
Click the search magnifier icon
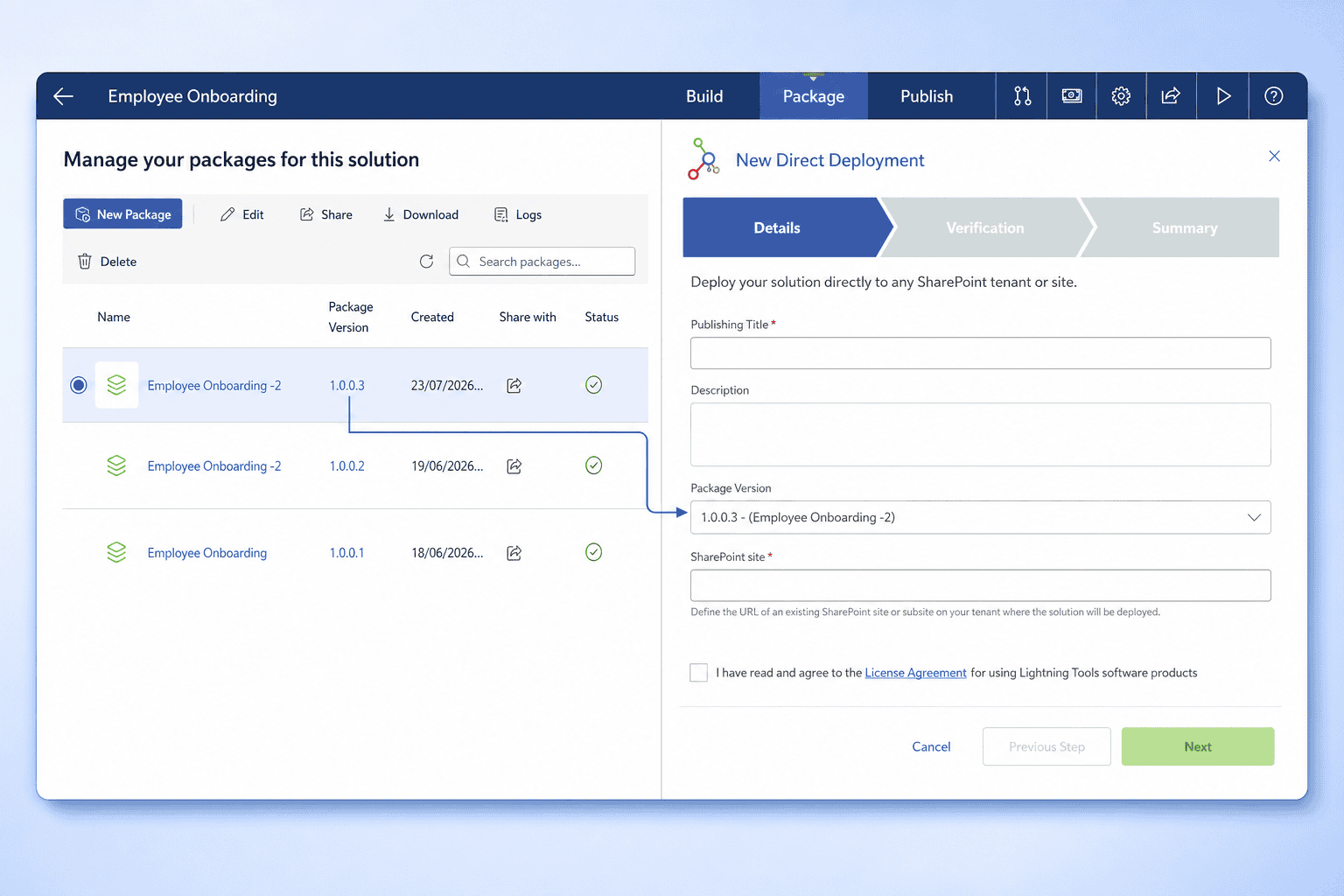coord(464,262)
